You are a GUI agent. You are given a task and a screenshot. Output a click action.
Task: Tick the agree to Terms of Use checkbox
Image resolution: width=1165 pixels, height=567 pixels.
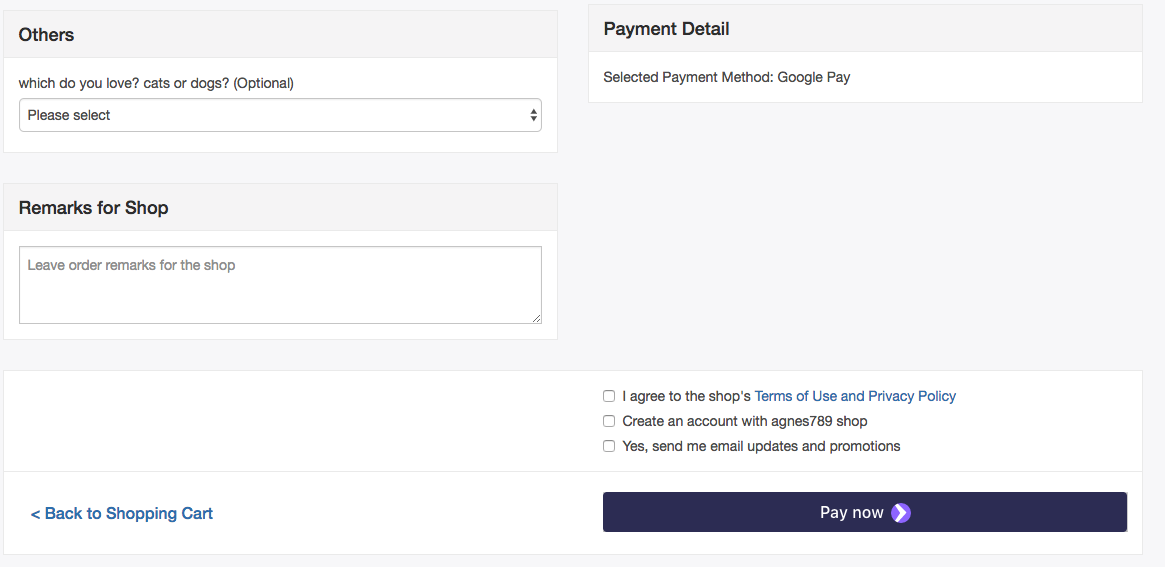point(609,396)
